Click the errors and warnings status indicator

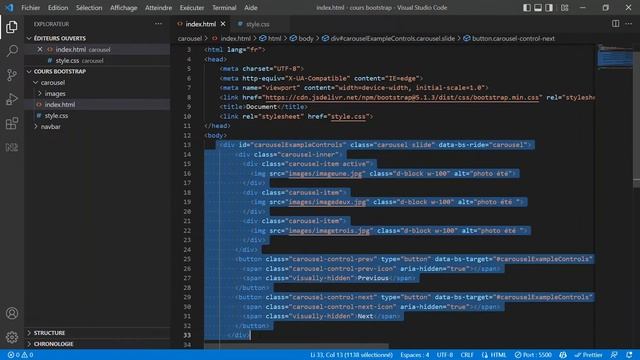click(20, 355)
